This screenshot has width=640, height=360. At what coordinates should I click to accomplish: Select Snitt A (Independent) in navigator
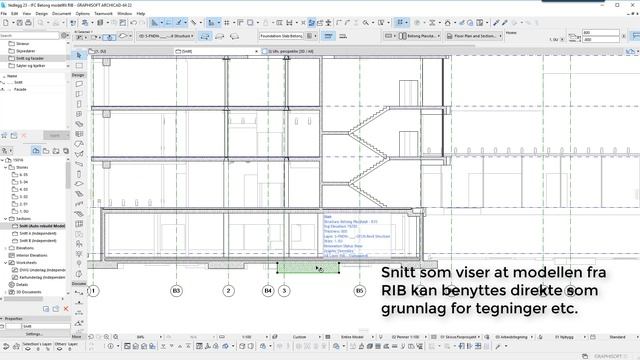coord(38,233)
